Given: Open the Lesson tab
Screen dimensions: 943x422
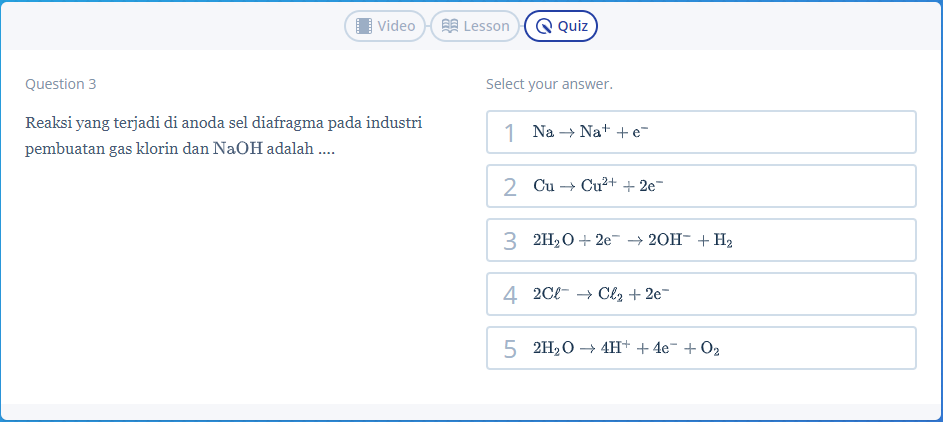Looking at the screenshot, I should click(475, 26).
